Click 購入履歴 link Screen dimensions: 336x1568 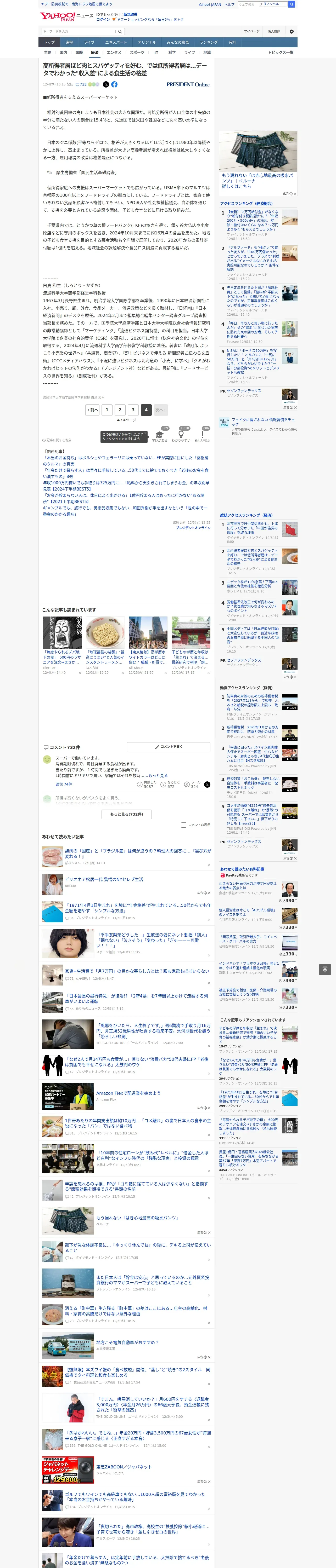(x=274, y=32)
